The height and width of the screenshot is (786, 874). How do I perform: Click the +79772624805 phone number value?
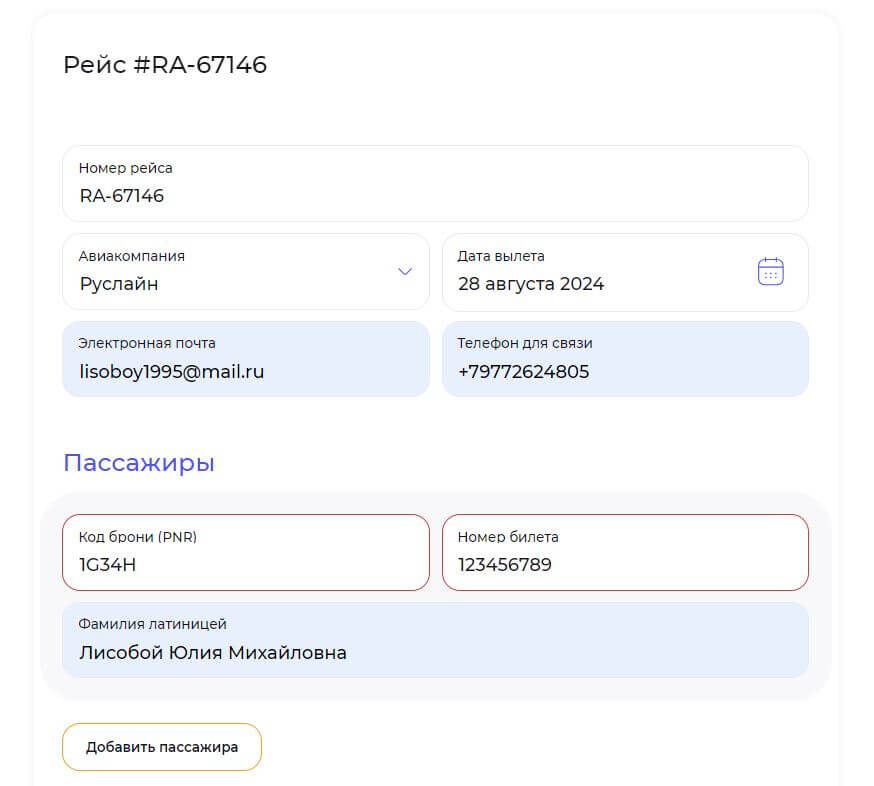[x=523, y=372]
